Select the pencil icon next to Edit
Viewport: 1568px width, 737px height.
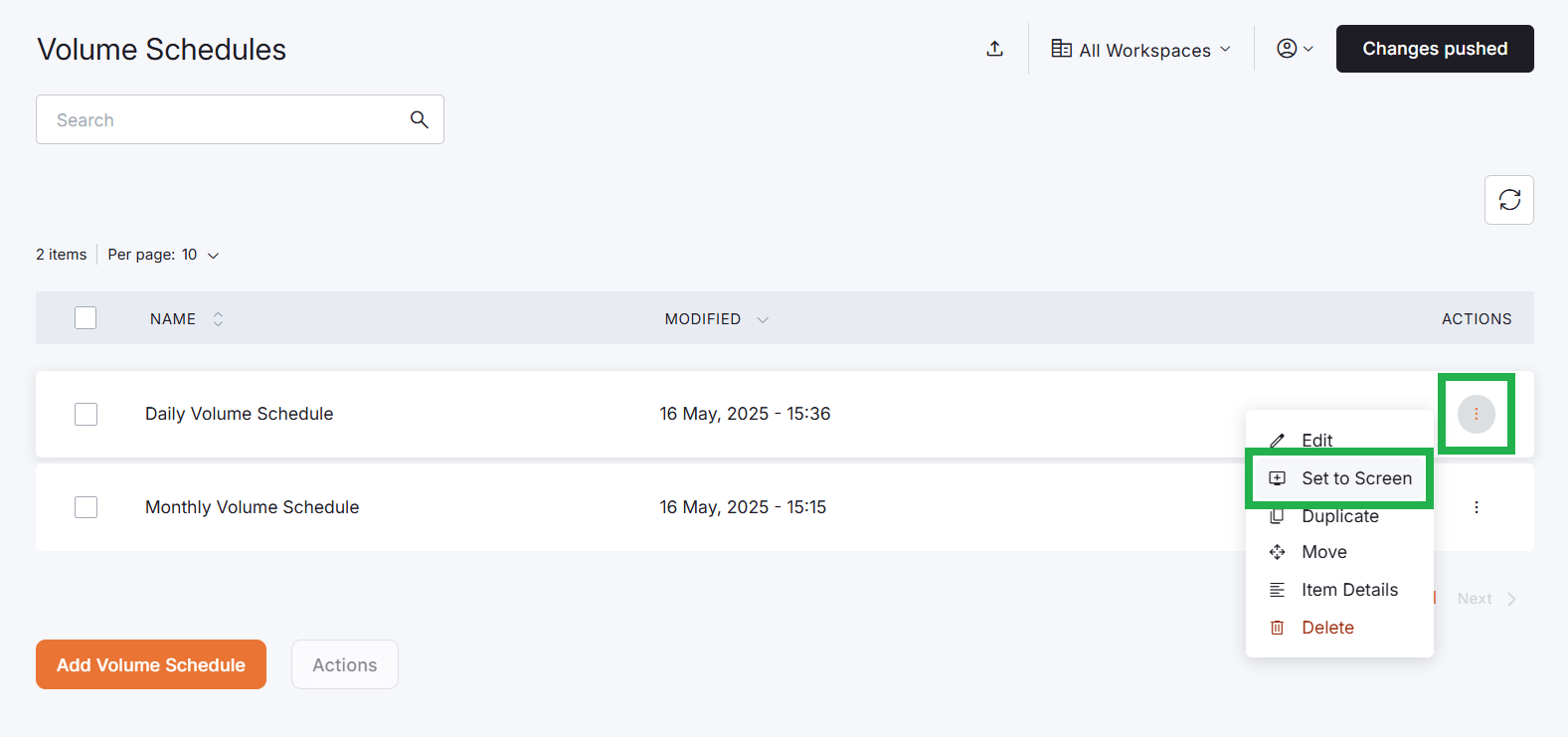(x=1278, y=440)
